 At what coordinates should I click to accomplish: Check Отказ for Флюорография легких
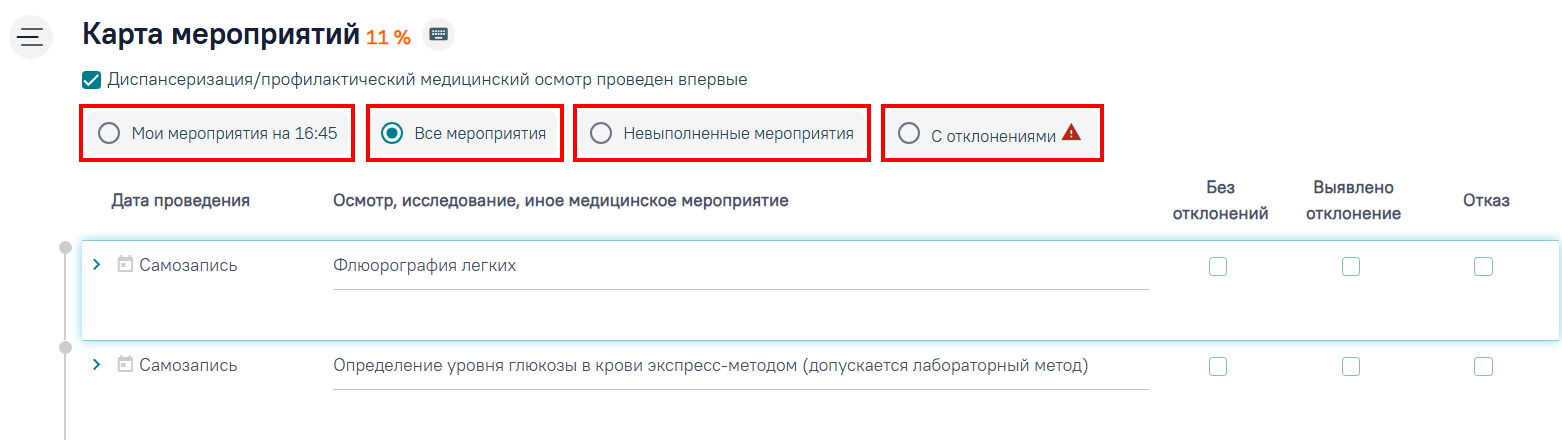click(x=1483, y=266)
